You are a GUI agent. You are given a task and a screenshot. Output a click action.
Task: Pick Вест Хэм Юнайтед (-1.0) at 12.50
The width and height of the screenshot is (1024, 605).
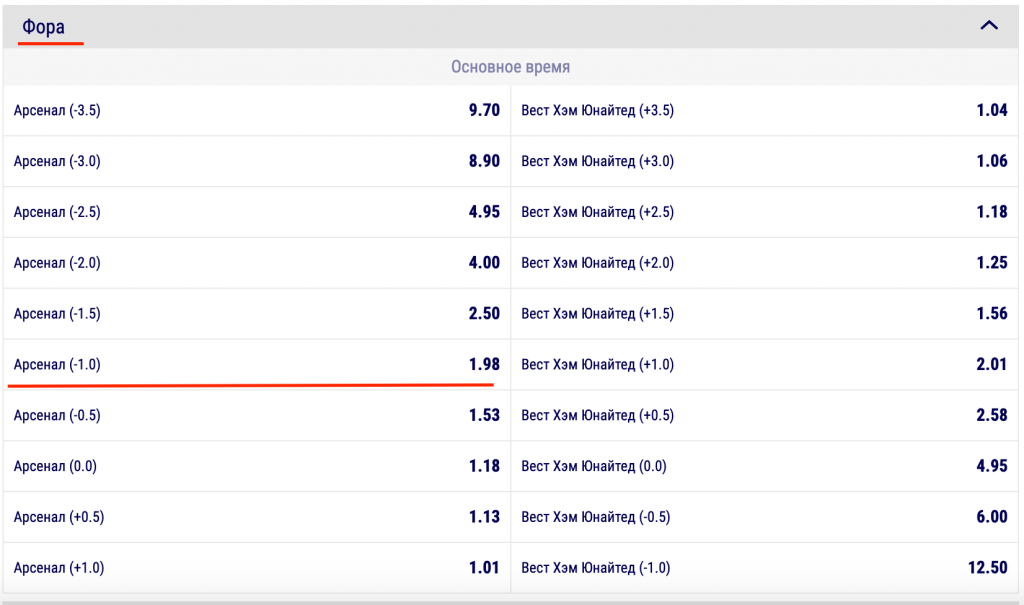pos(764,568)
